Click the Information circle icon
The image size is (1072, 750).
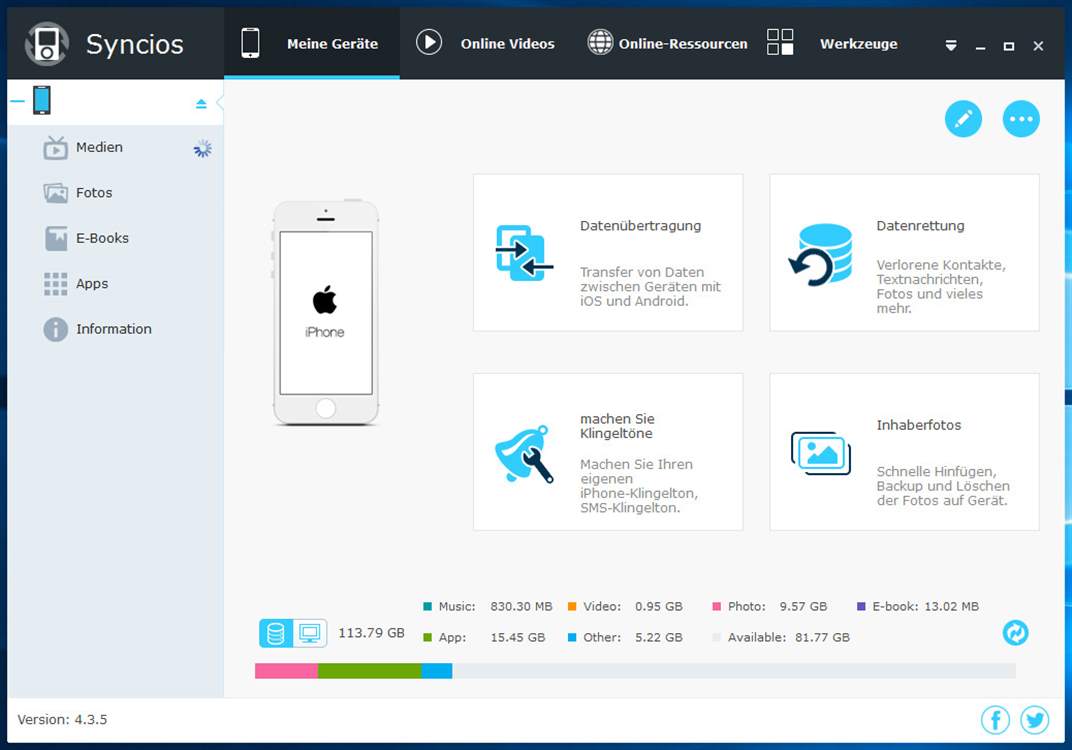coord(55,329)
